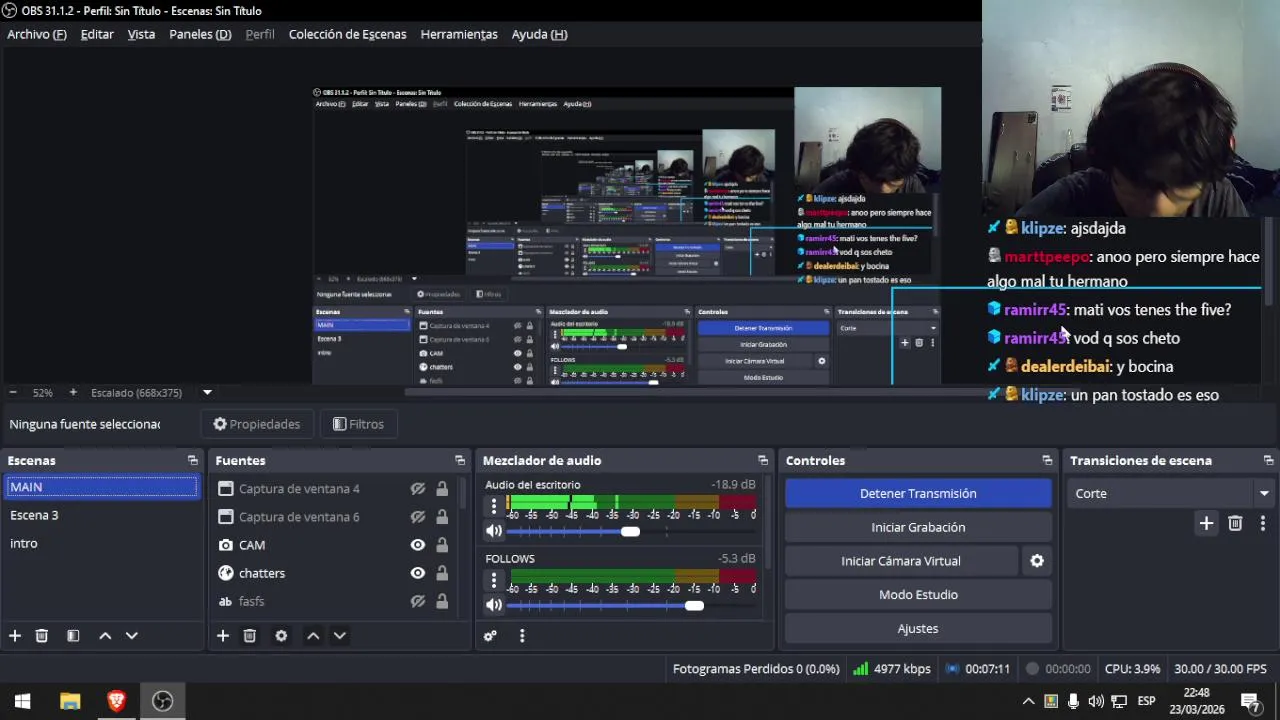
Task: Pop out the Mezclador de audio dock
Action: (763, 461)
